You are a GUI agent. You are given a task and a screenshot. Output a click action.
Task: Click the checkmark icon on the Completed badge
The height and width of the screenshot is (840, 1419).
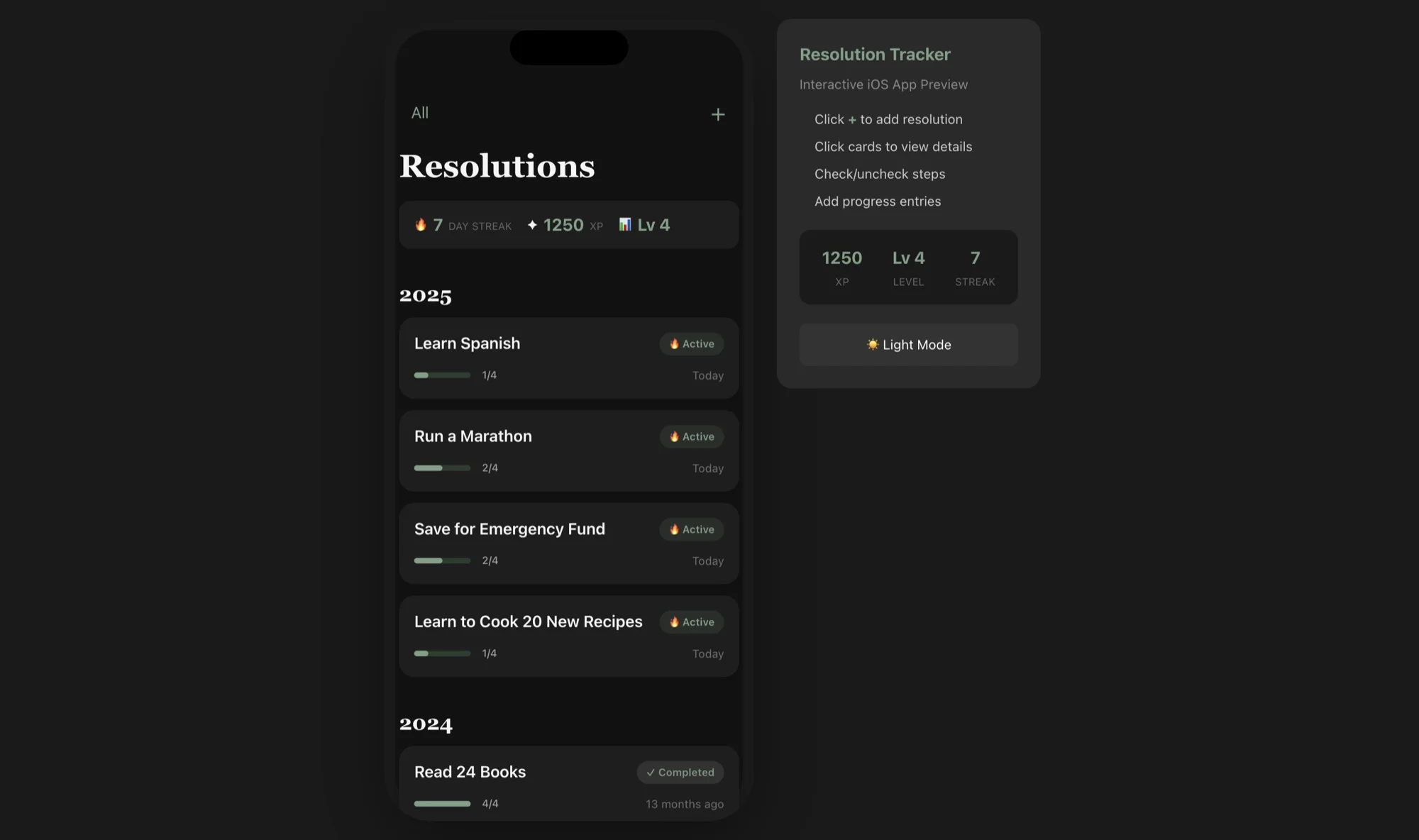651,772
